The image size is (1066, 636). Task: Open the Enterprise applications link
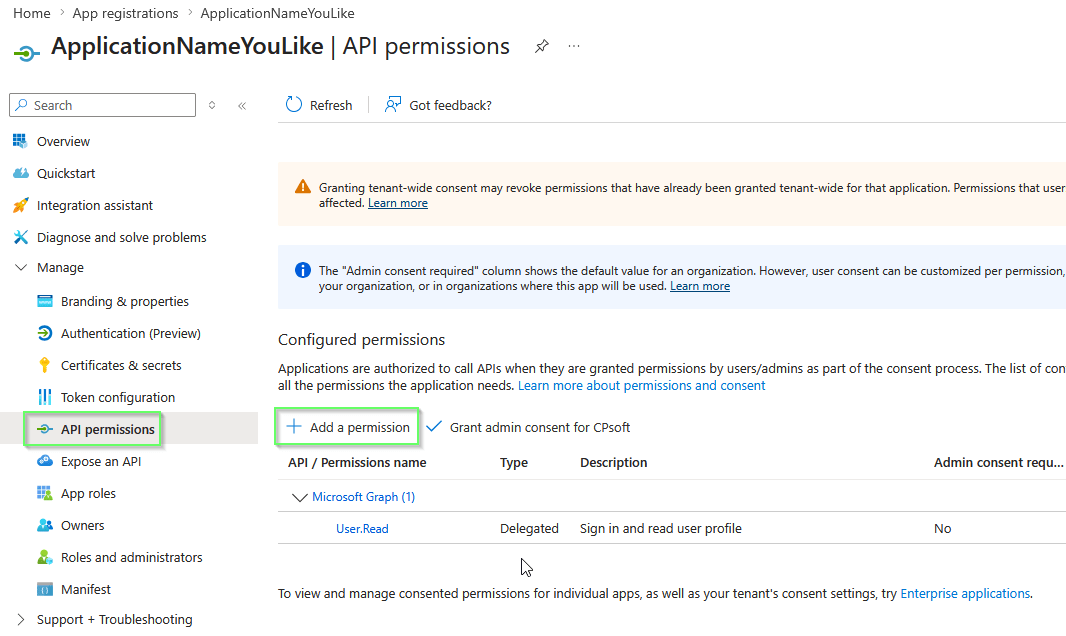tap(964, 593)
